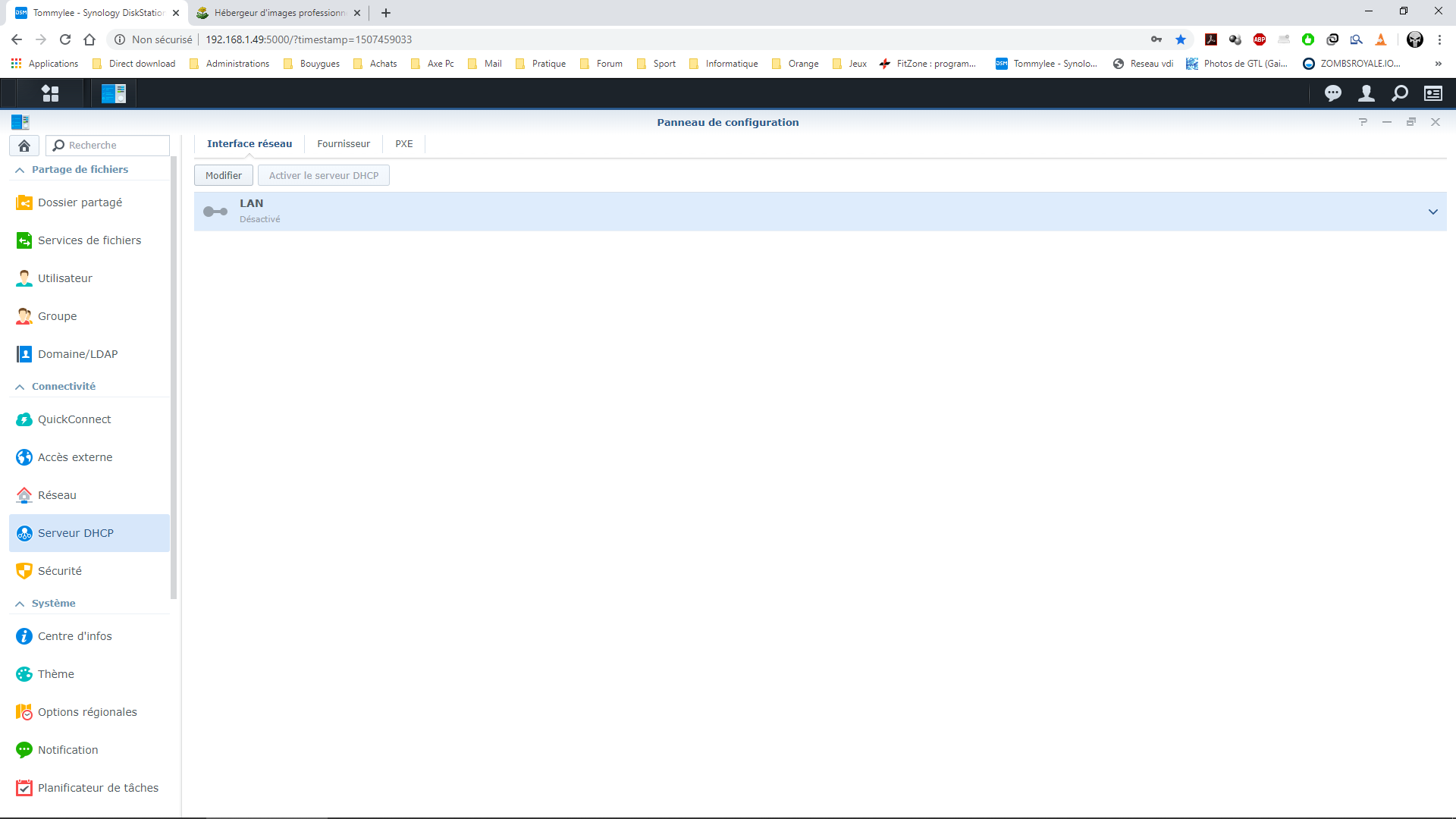Collapse the Connectivité section

point(20,387)
